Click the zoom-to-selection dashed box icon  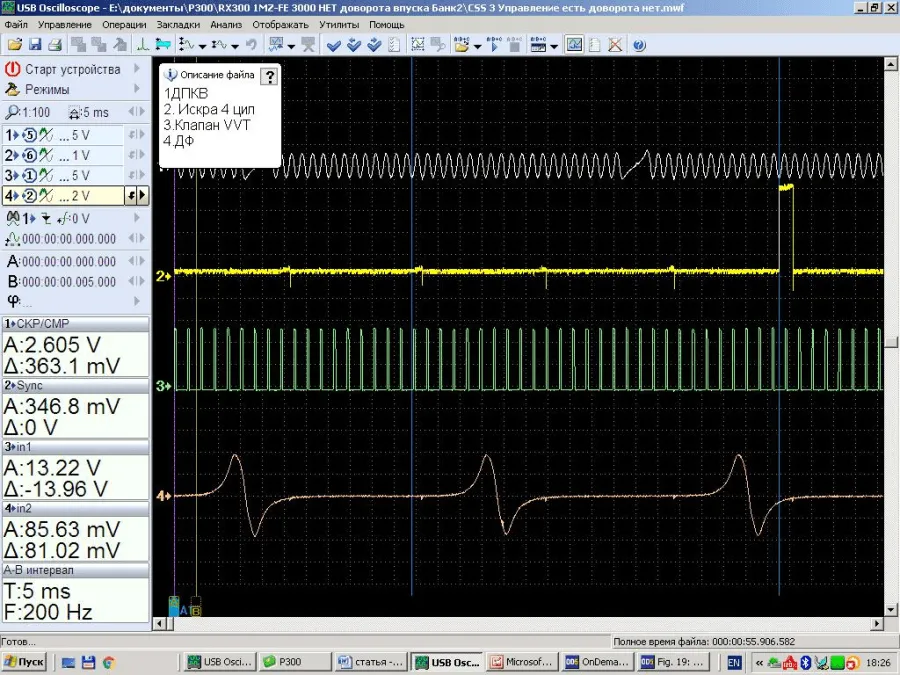click(x=418, y=45)
